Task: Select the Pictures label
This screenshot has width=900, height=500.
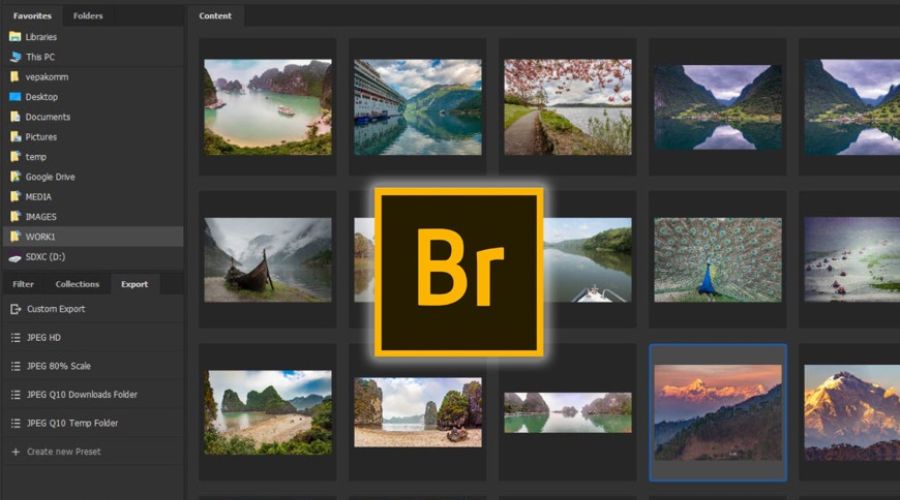Action: click(41, 137)
